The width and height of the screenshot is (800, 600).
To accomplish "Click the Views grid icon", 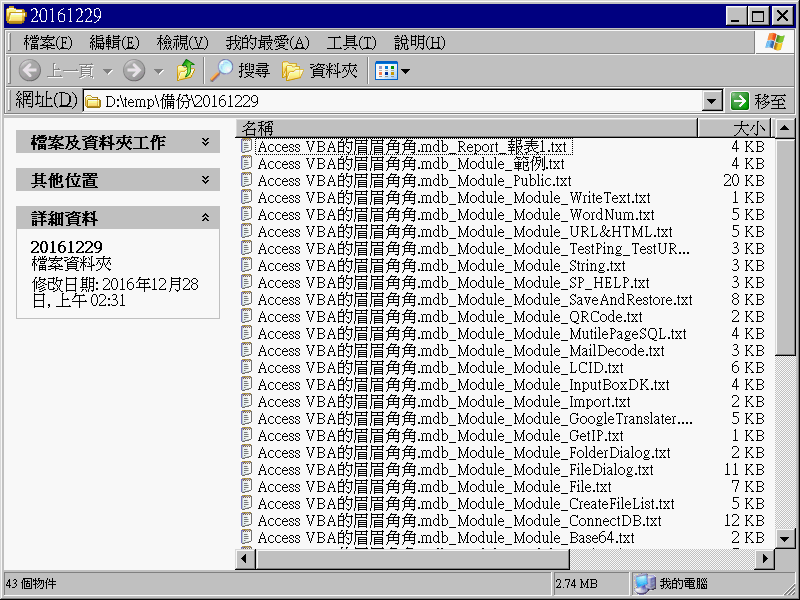I will [386, 71].
